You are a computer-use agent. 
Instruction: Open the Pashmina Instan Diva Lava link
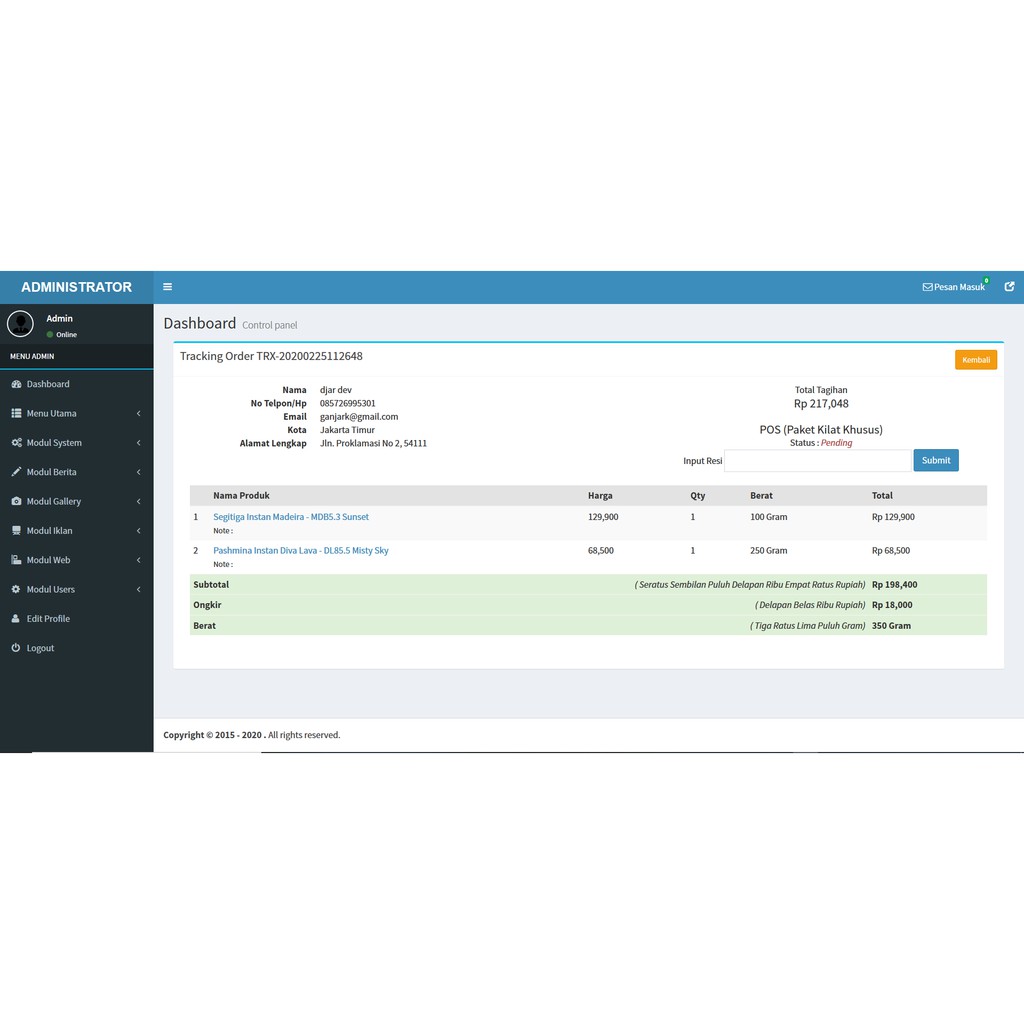pyautogui.click(x=300, y=551)
